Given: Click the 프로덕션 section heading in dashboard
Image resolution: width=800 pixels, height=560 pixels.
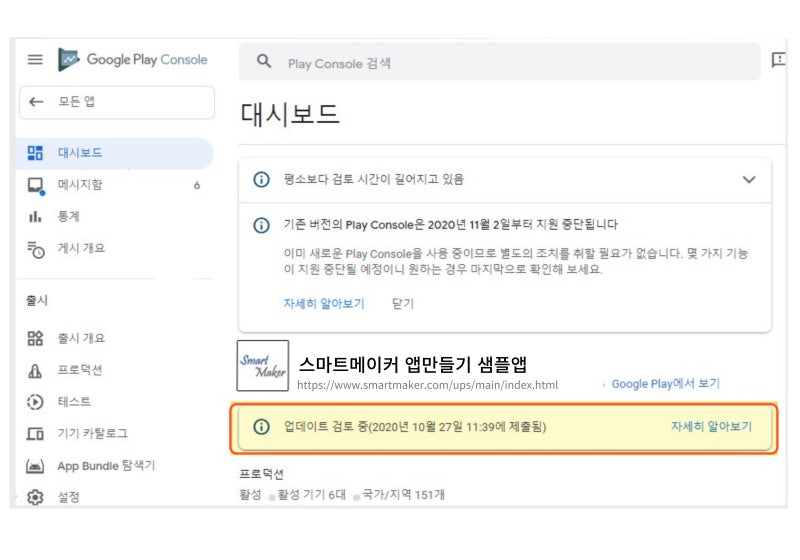Looking at the screenshot, I should (261, 474).
